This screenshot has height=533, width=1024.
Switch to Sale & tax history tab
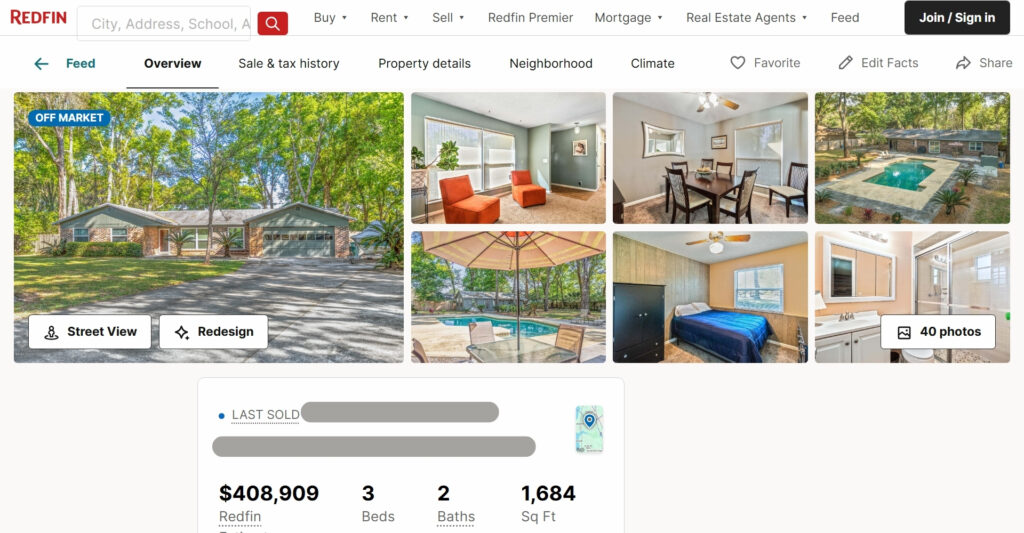tap(289, 63)
